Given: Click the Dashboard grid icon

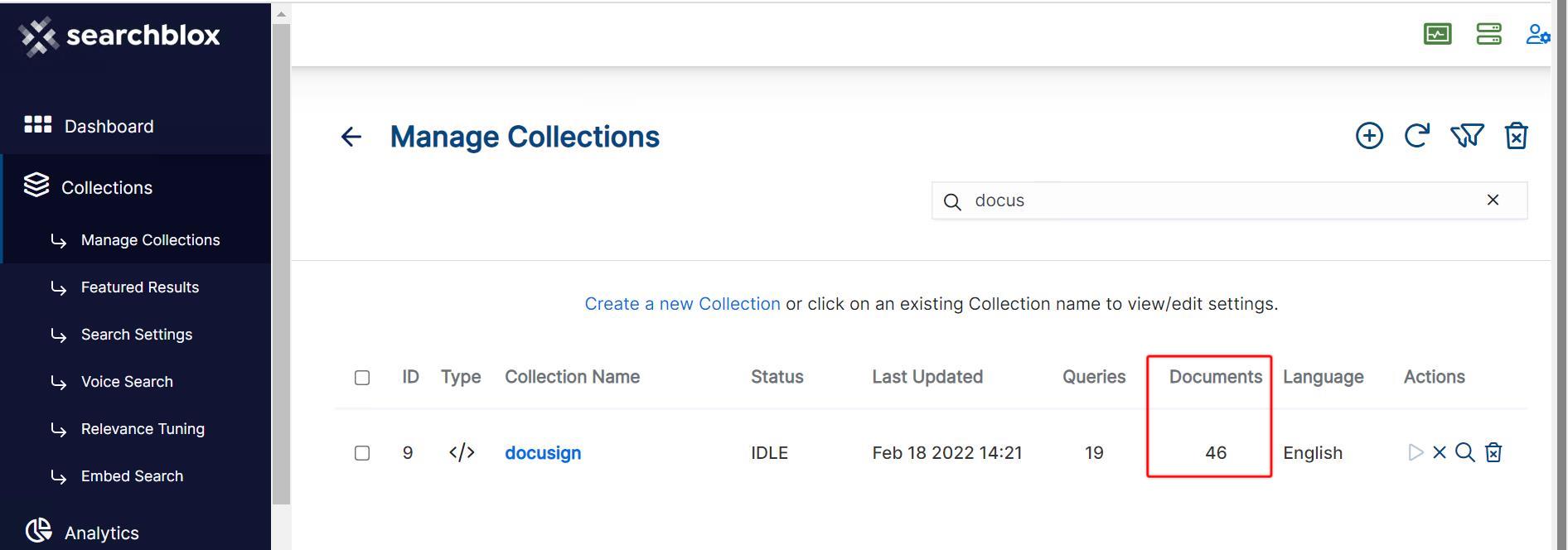Looking at the screenshot, I should coord(38,124).
